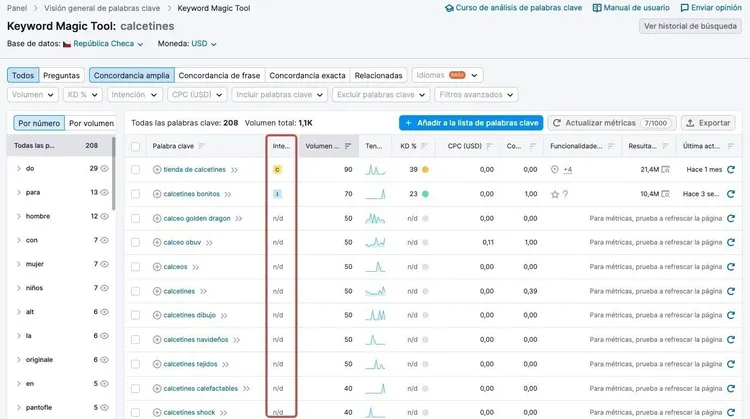Screen dimensions: 750x419
Task: View SERP icon for tienda de calcetines
Action: tap(665, 169)
